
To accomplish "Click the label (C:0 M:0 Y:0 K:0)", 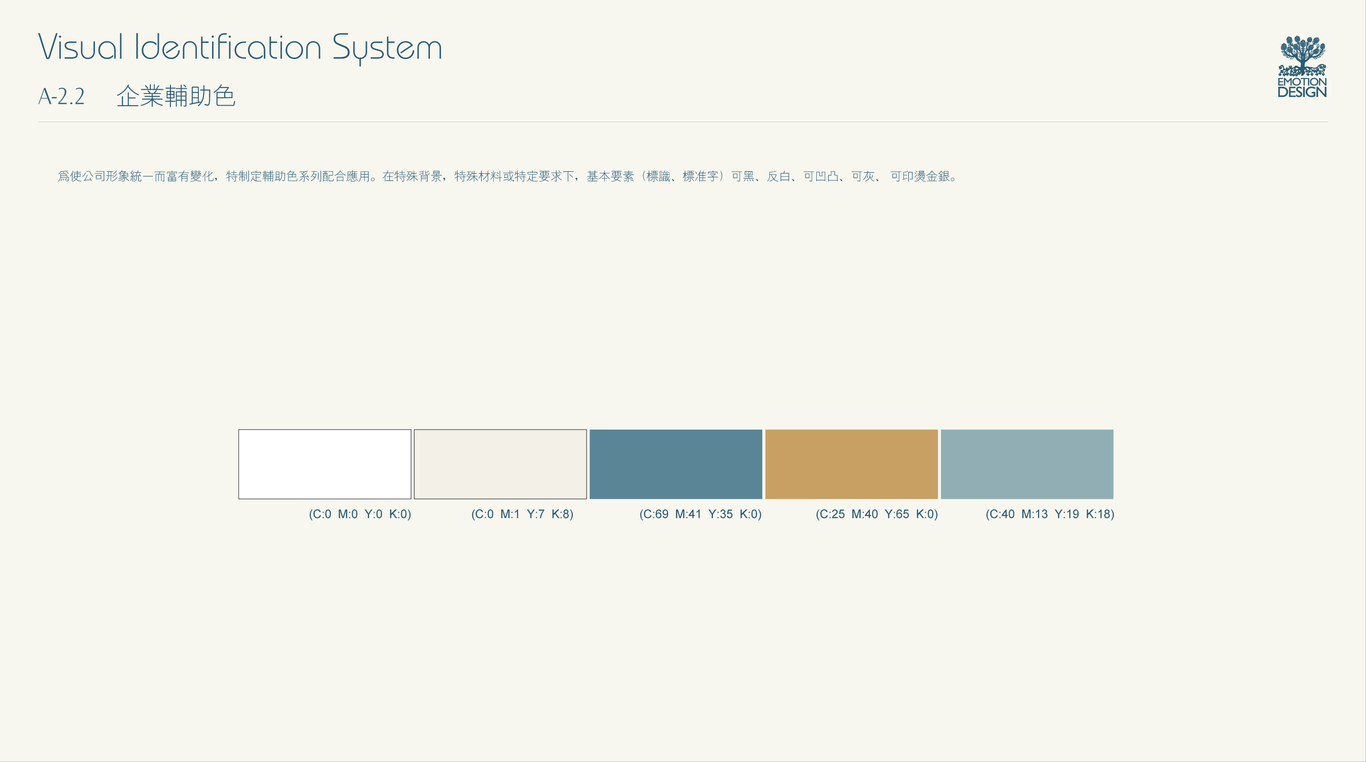I will click(x=360, y=514).
